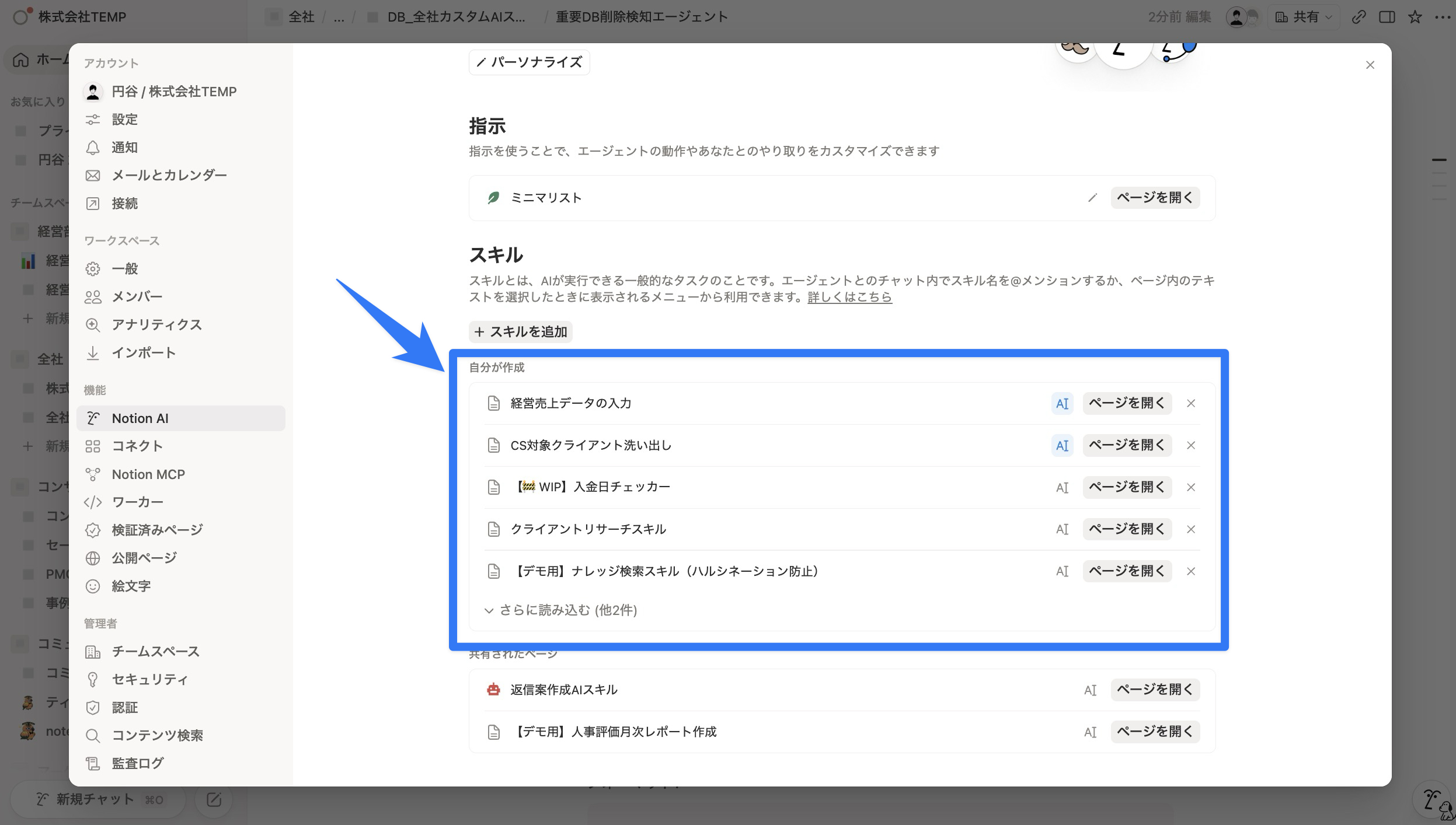Remove the CS対象クライアント洗い出し skill

[x=1191, y=445]
